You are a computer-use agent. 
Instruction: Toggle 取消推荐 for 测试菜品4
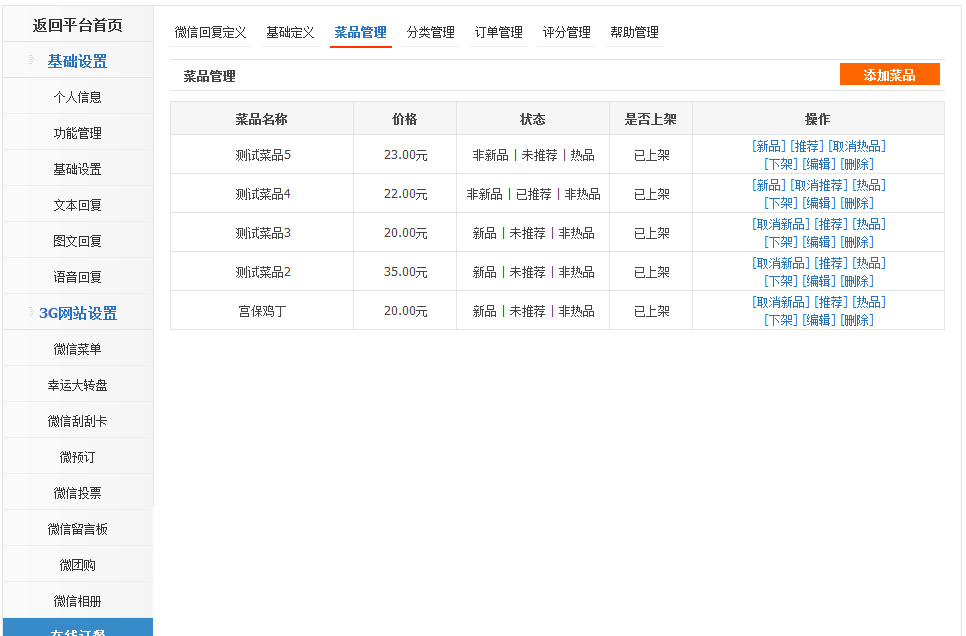click(818, 185)
